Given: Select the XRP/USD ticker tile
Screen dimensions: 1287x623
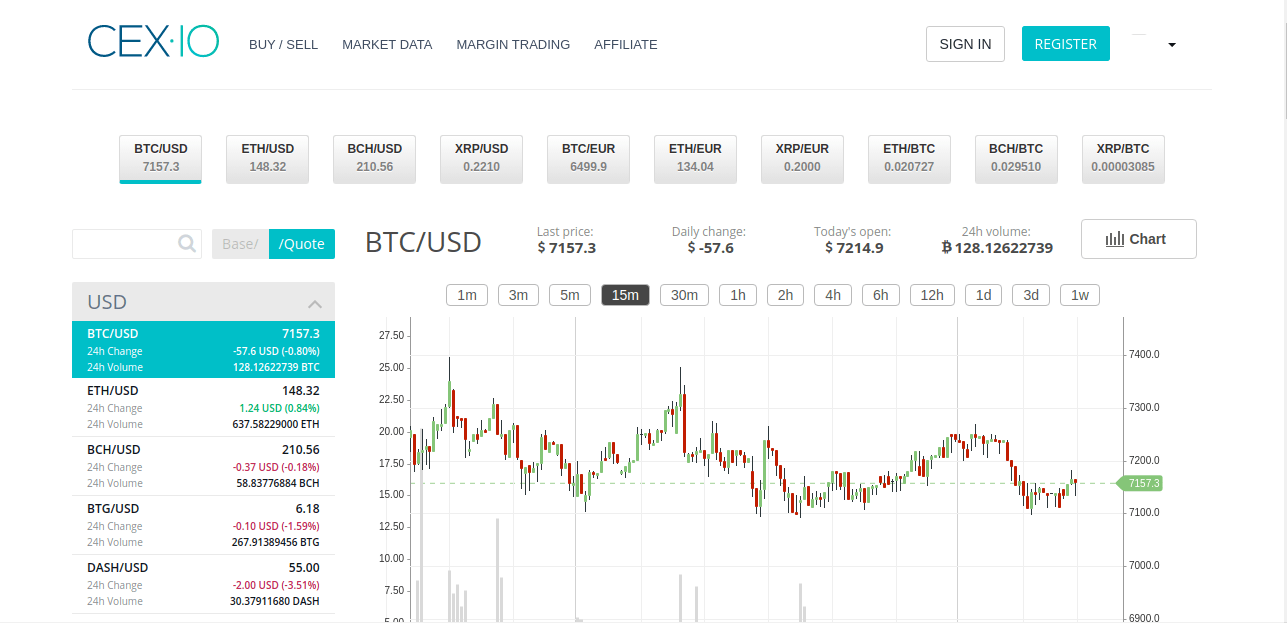Looking at the screenshot, I should (481, 158).
